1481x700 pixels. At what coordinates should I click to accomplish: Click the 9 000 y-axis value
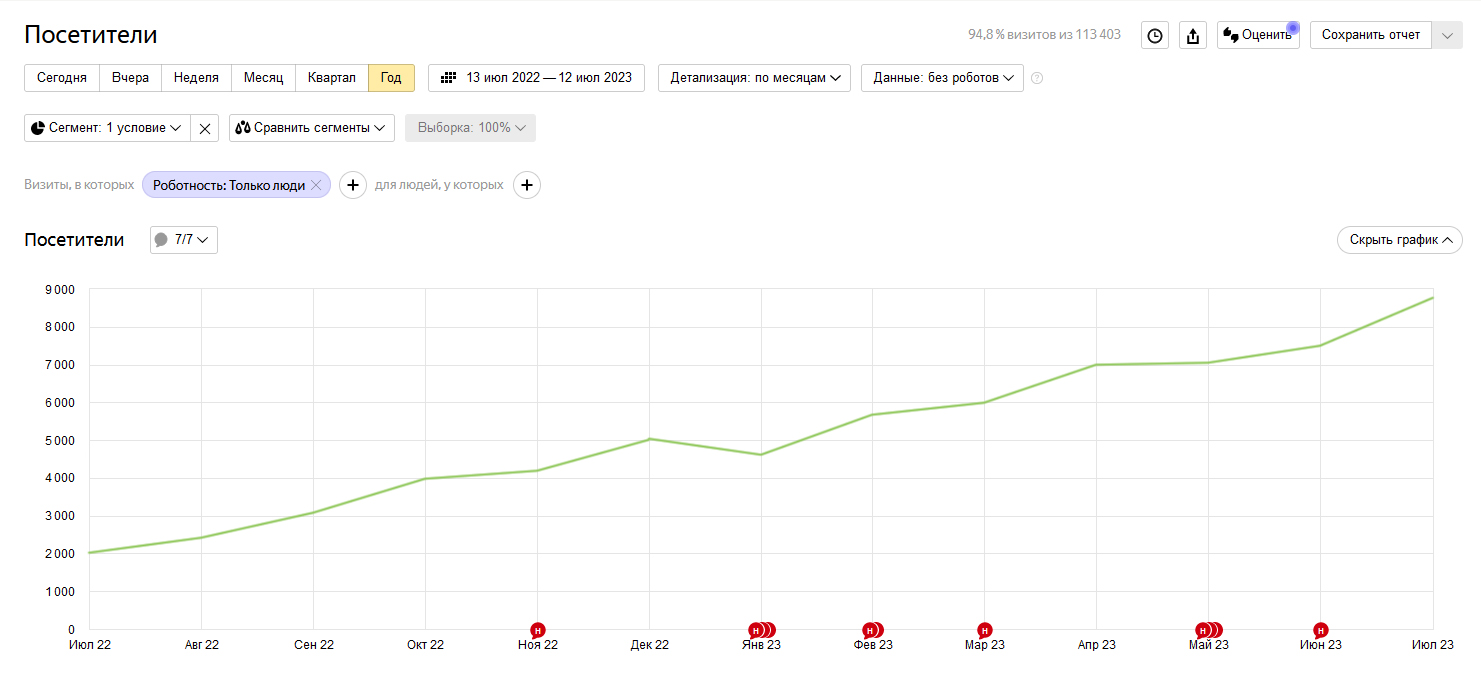click(58, 290)
